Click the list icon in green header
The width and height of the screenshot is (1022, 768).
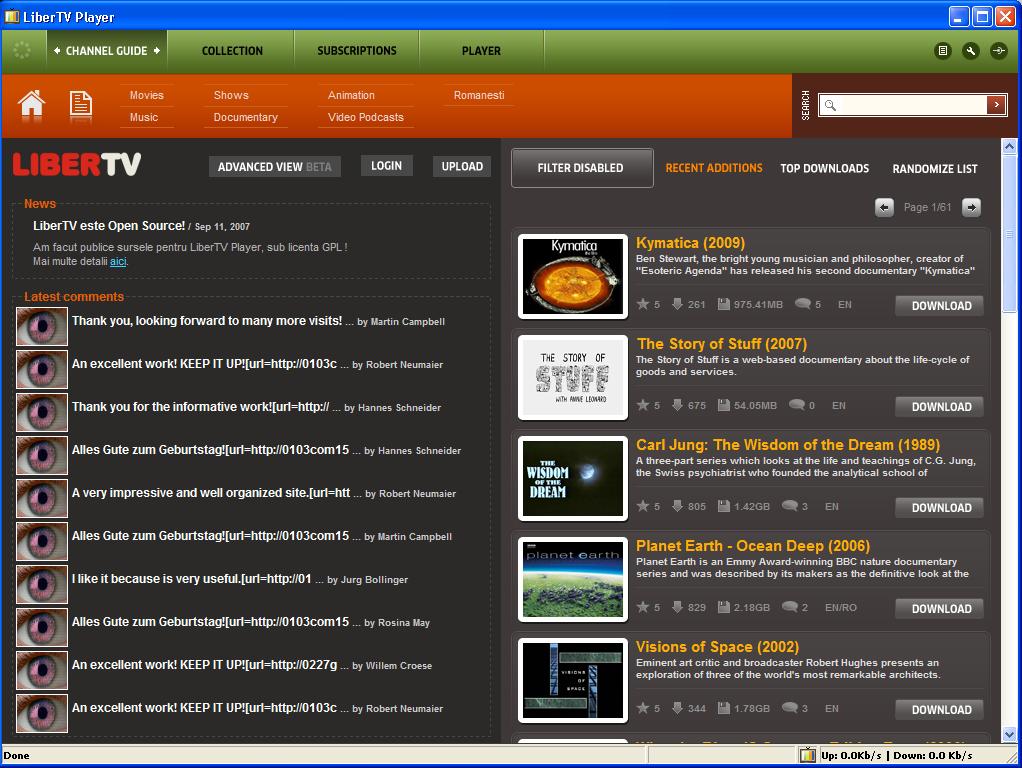click(942, 50)
